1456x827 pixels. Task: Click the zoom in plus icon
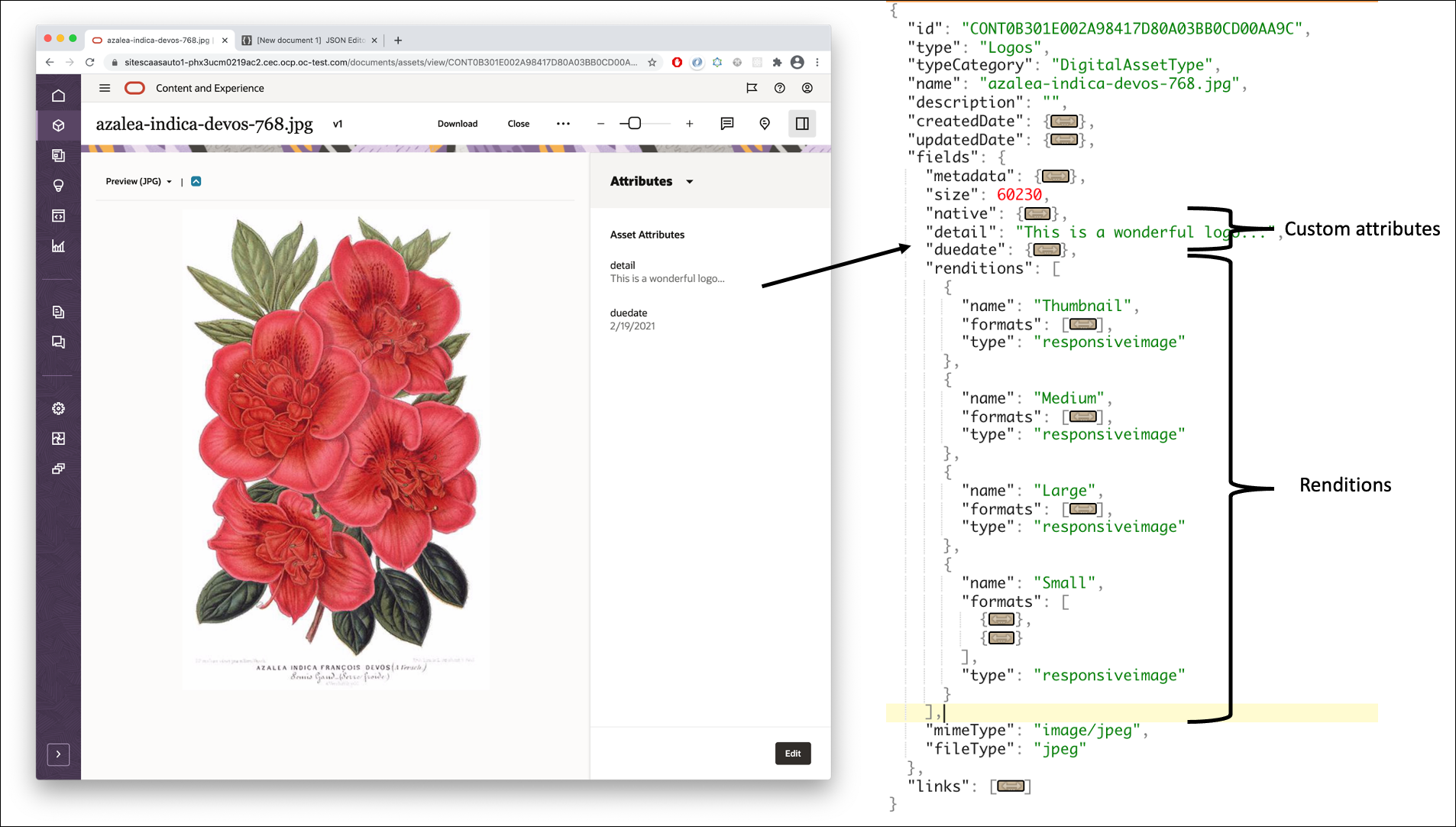coord(689,123)
